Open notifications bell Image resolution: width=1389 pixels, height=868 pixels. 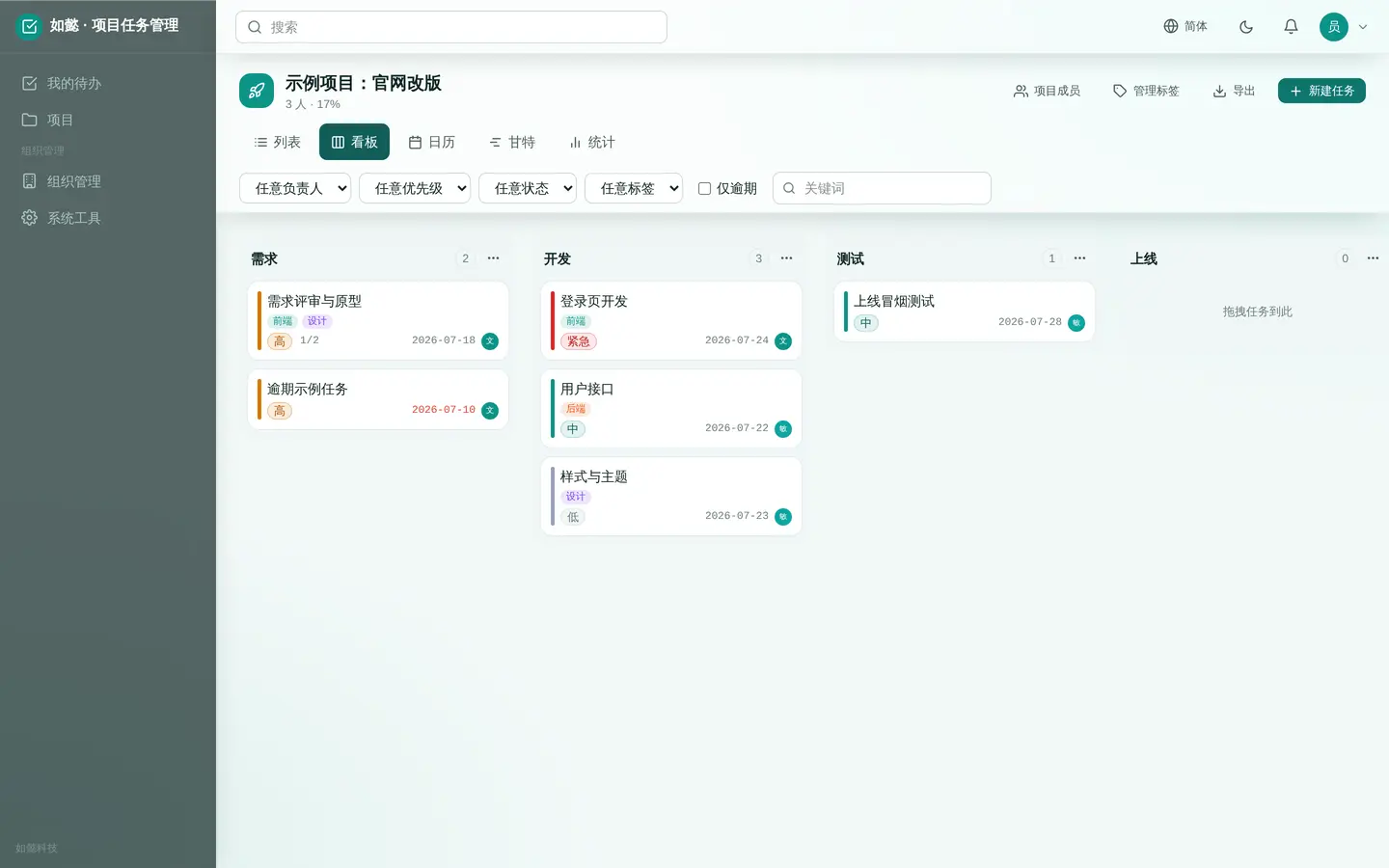[1291, 27]
